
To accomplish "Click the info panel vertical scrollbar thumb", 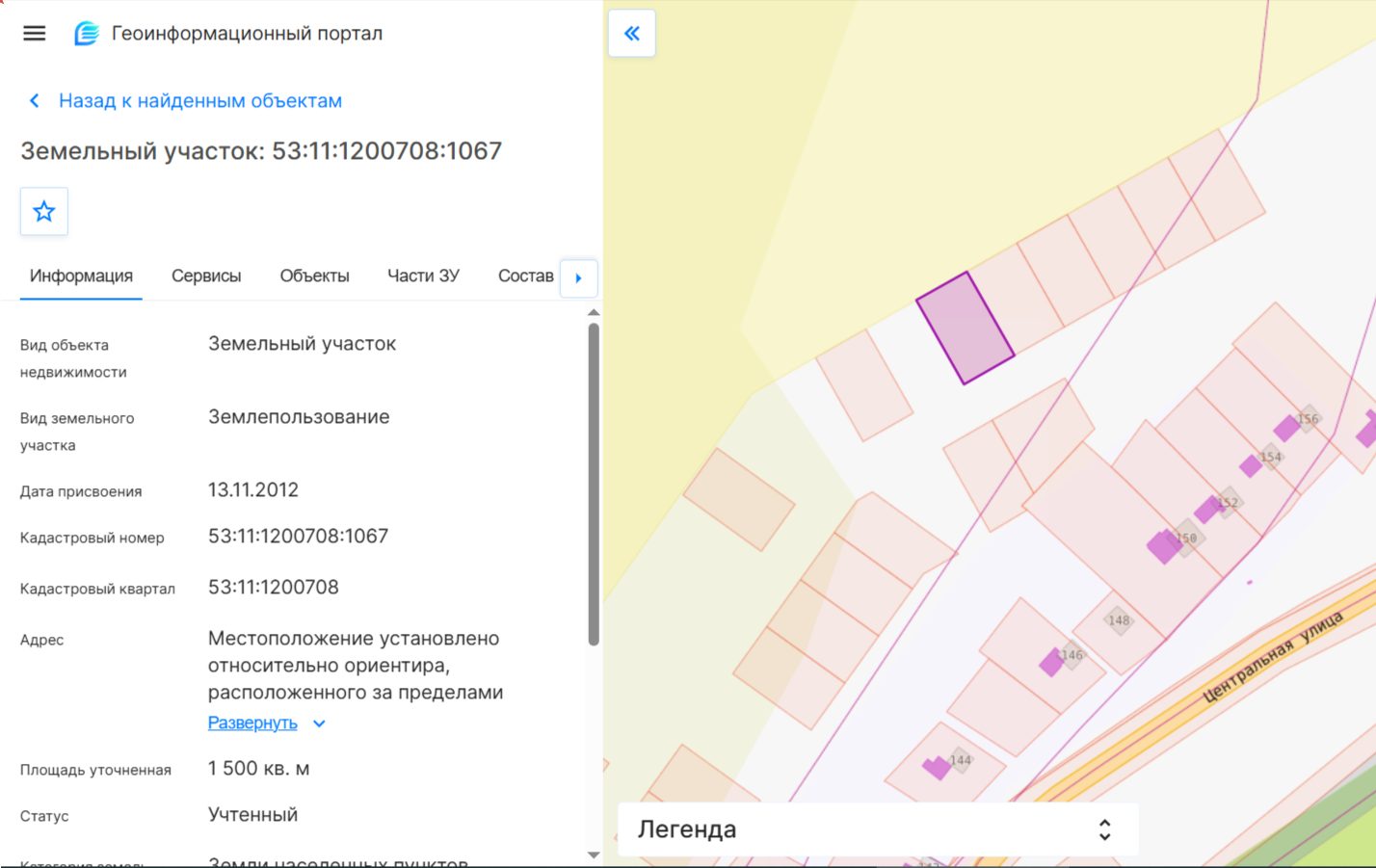I will tap(594, 484).
